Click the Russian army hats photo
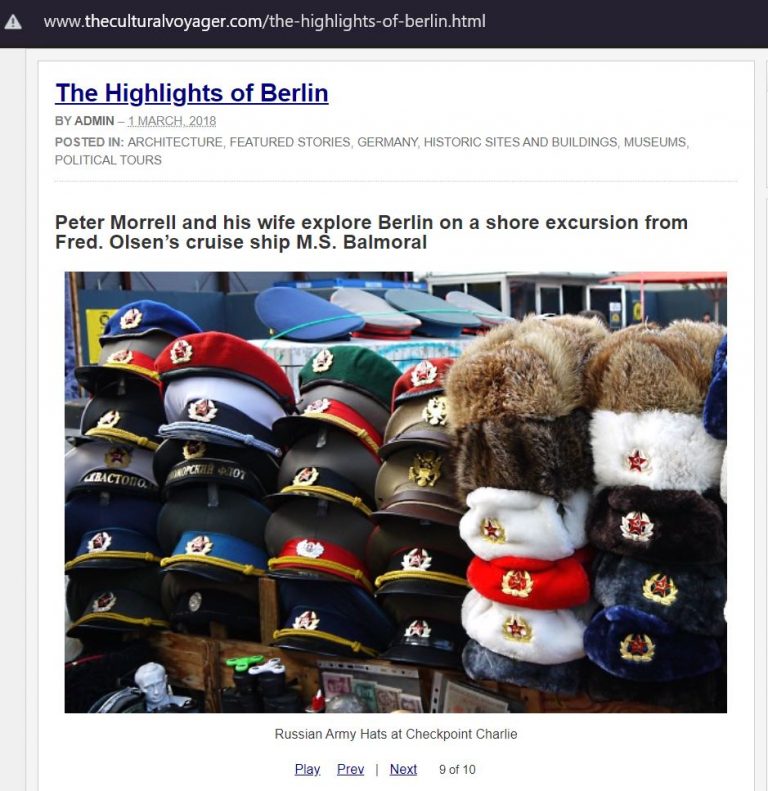Viewport: 768px width, 791px height. point(396,492)
